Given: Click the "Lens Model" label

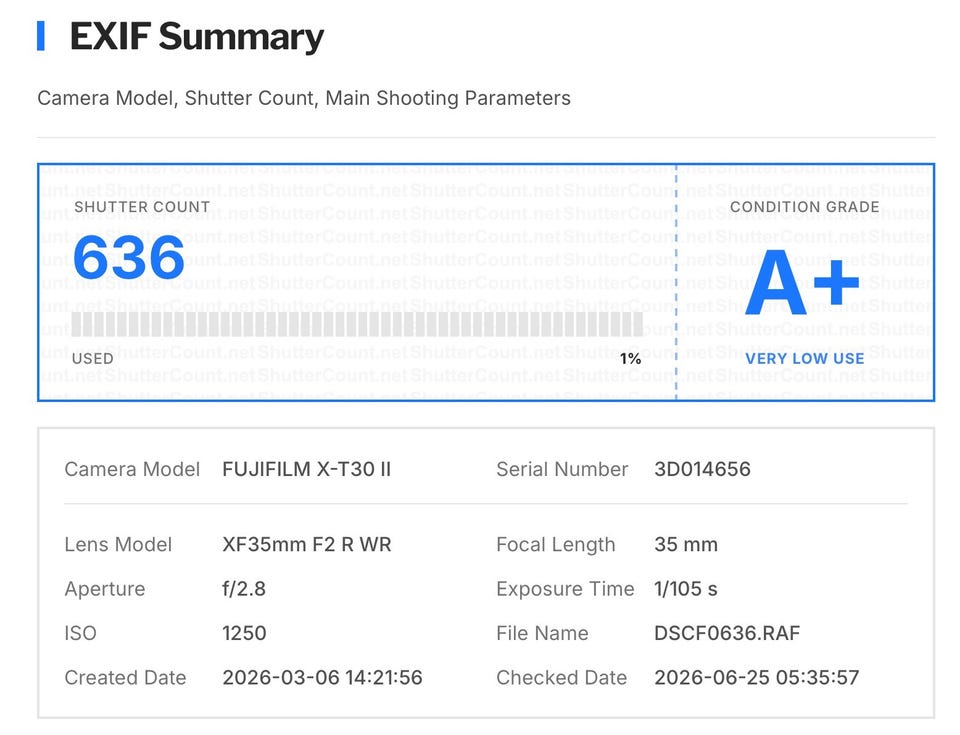Looking at the screenshot, I should tap(118, 545).
